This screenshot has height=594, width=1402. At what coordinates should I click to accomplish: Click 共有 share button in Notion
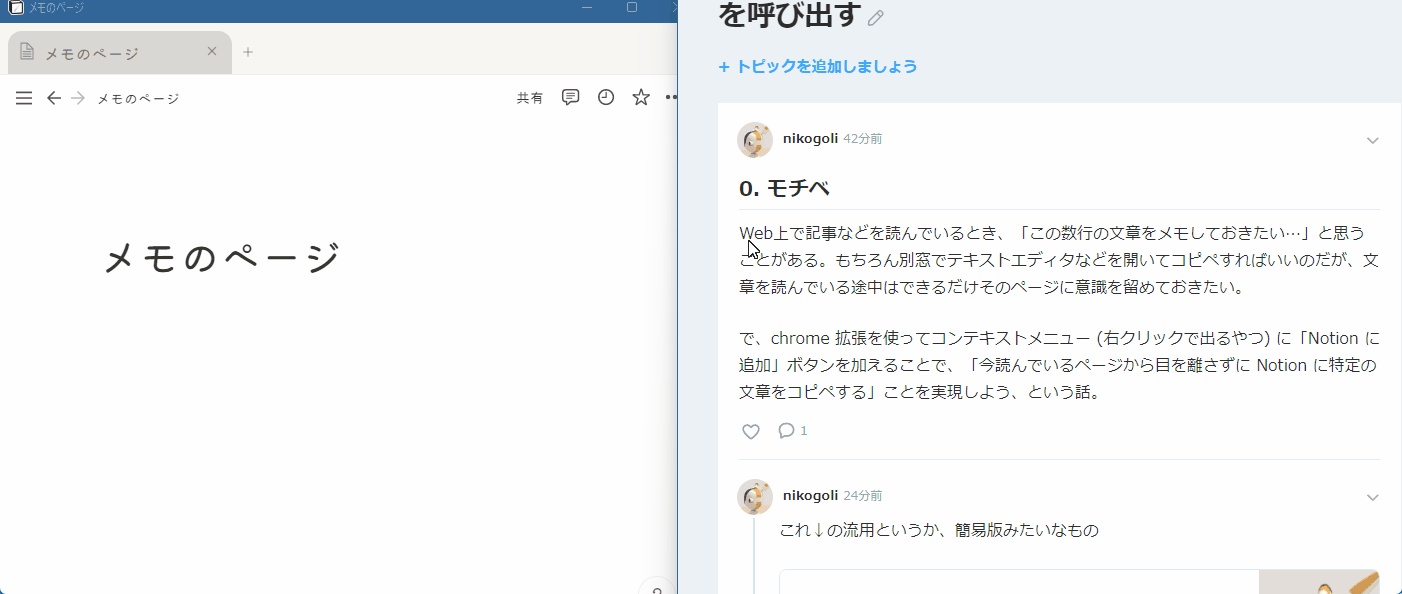coord(530,98)
